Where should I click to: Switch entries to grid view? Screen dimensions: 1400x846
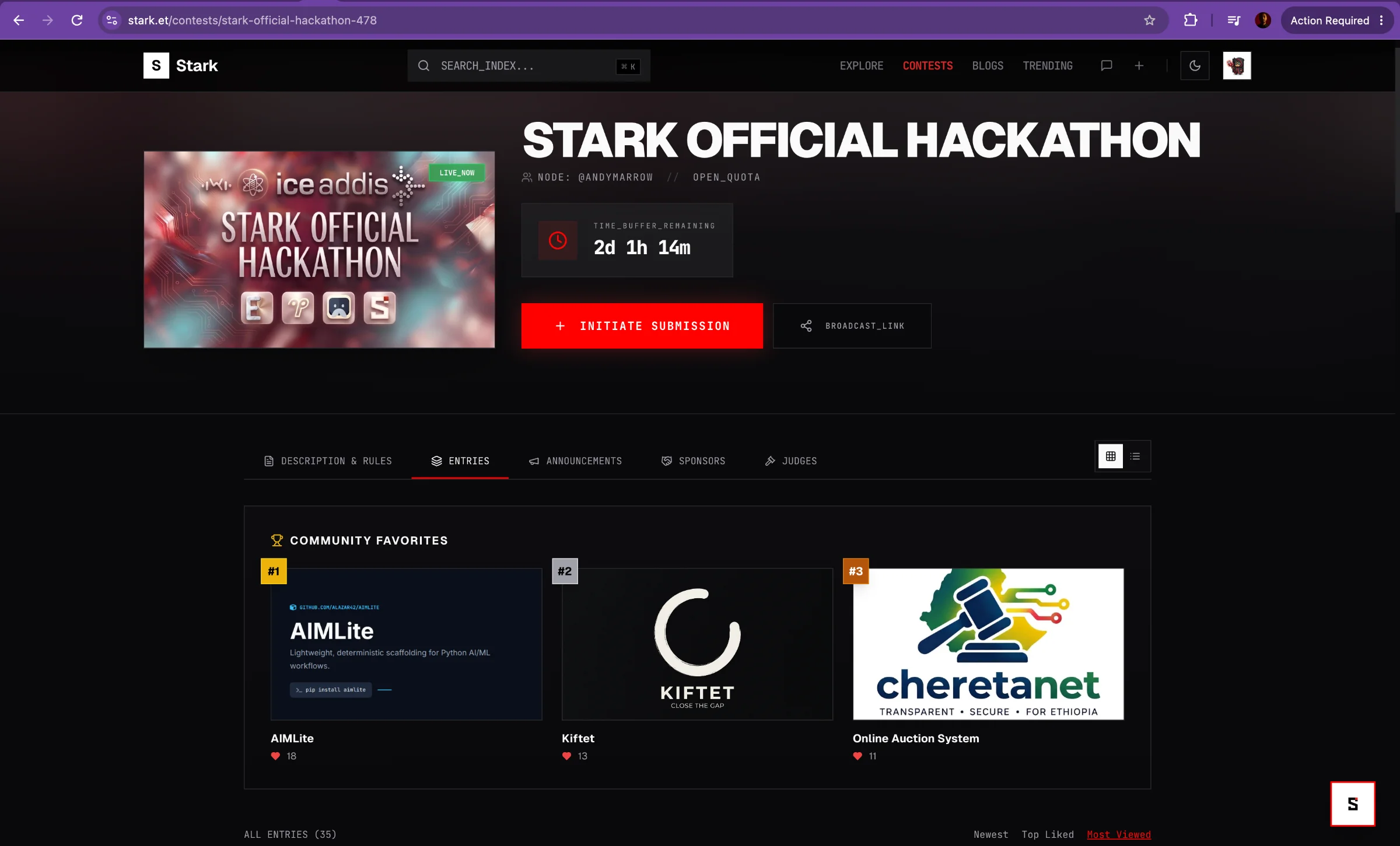point(1111,456)
